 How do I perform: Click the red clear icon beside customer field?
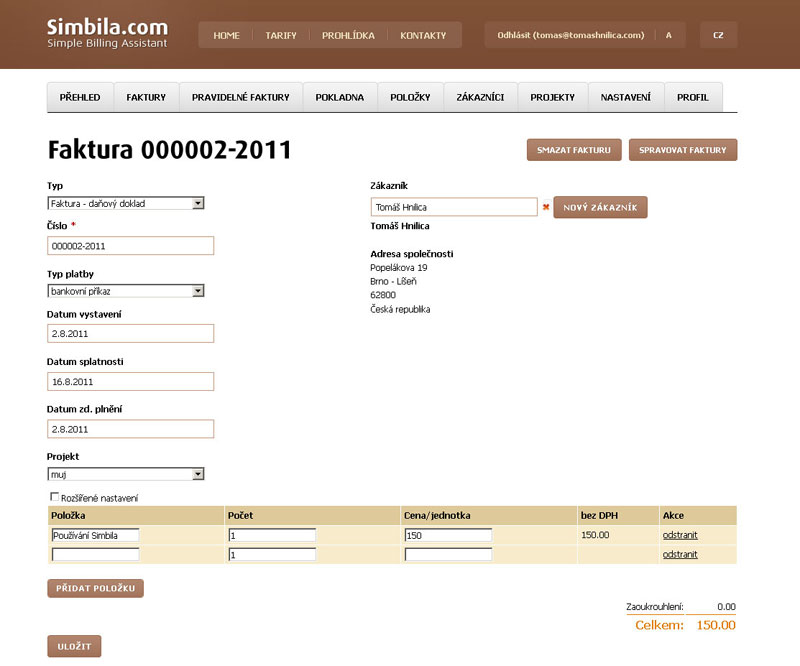click(x=545, y=207)
